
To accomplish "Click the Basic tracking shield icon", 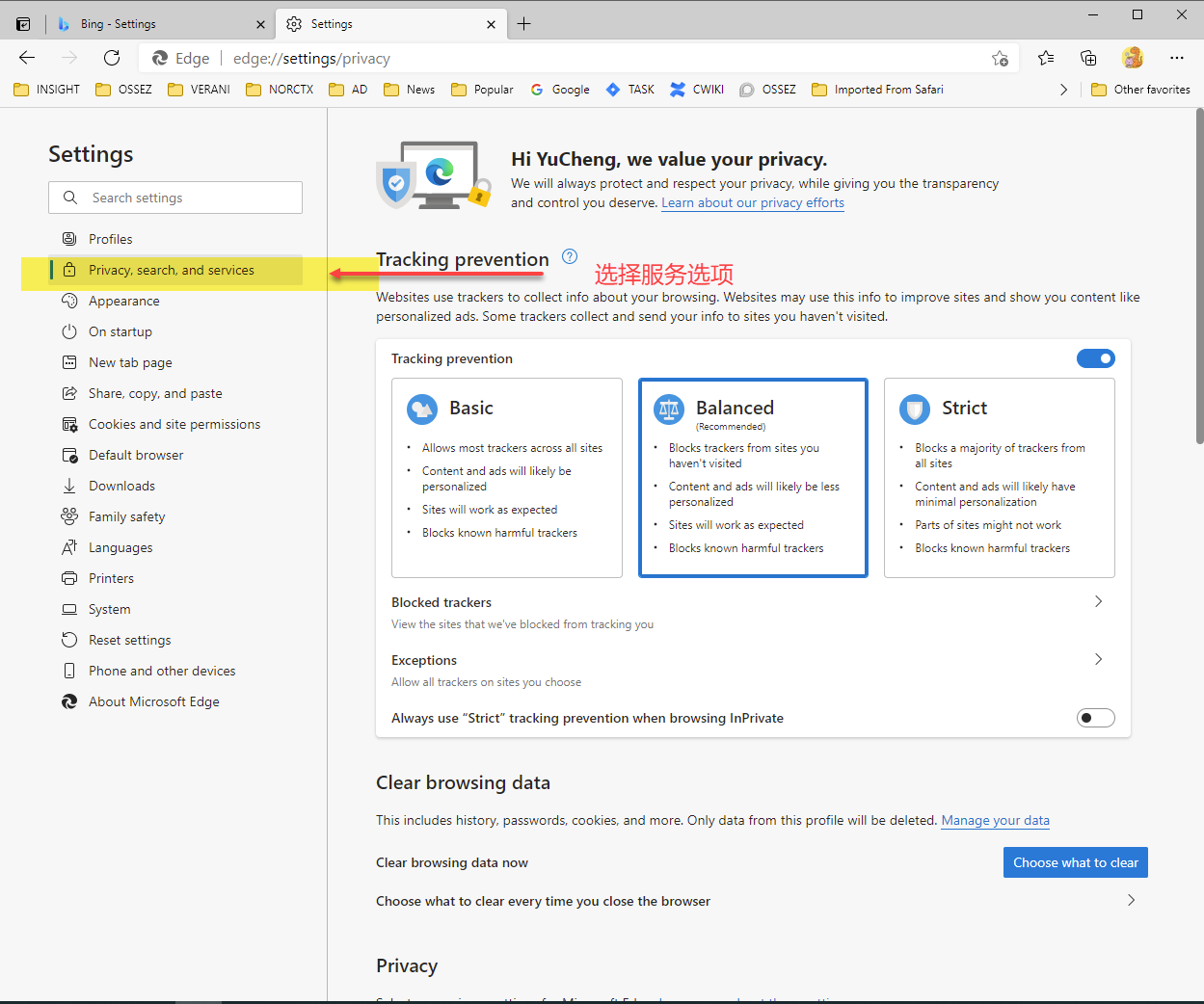I will pos(422,410).
